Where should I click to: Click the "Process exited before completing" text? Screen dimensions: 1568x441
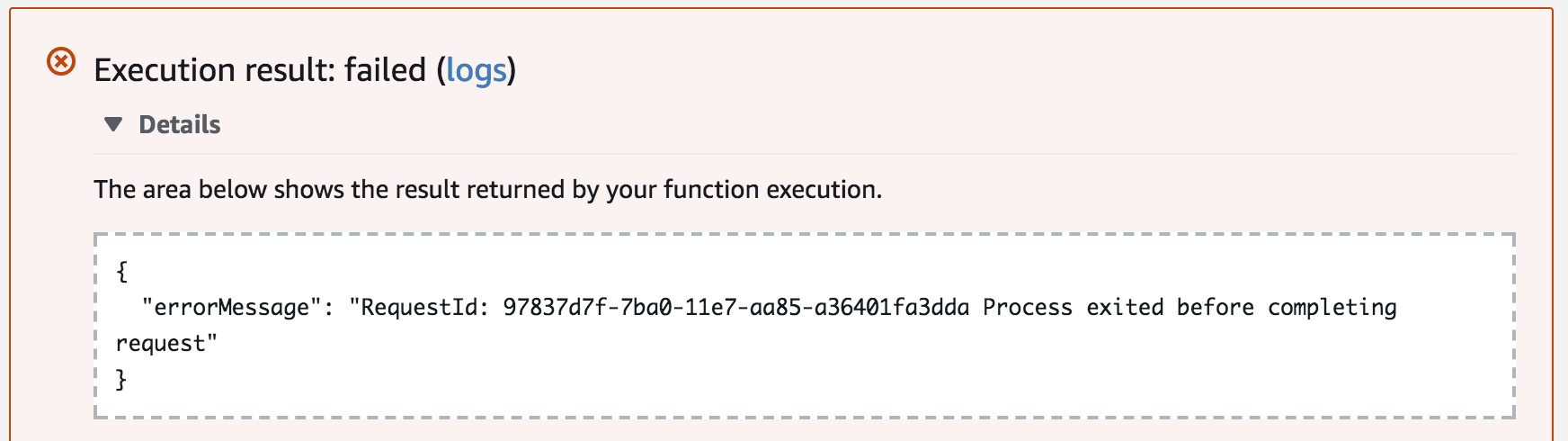(x=1189, y=308)
